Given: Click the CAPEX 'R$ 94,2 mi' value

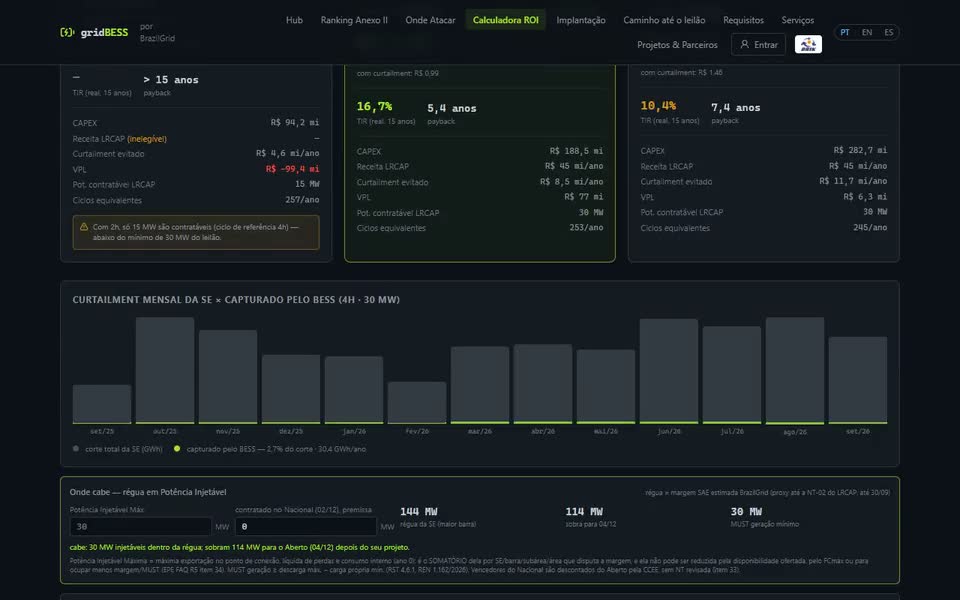Looking at the screenshot, I should [x=294, y=122].
